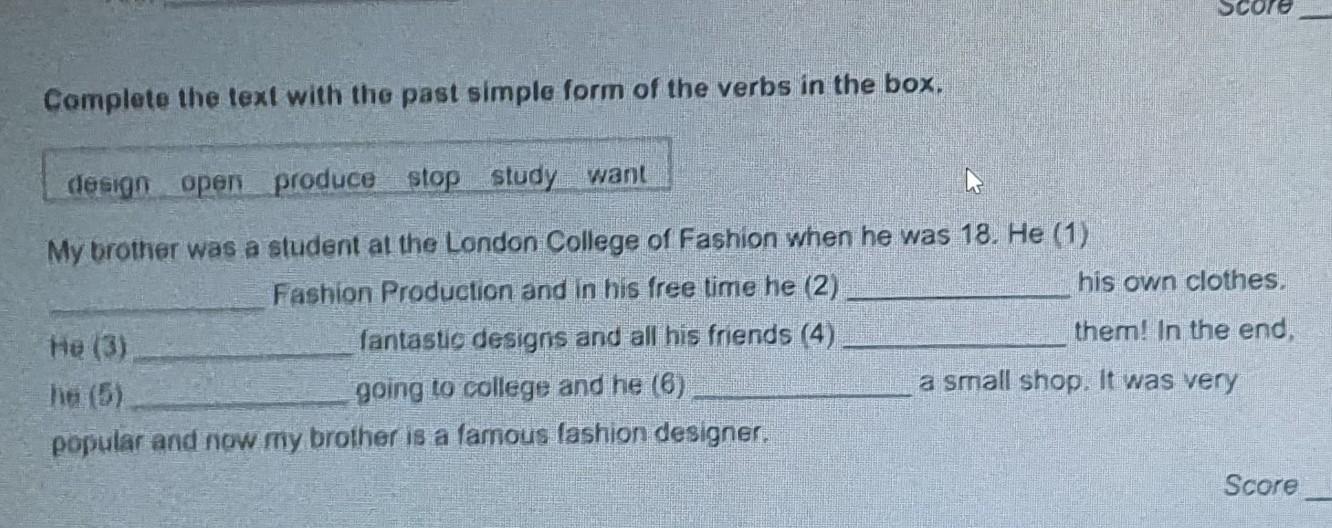Click the 'Complete the text' instruction heading
The height and width of the screenshot is (528, 1332).
click(x=495, y=94)
